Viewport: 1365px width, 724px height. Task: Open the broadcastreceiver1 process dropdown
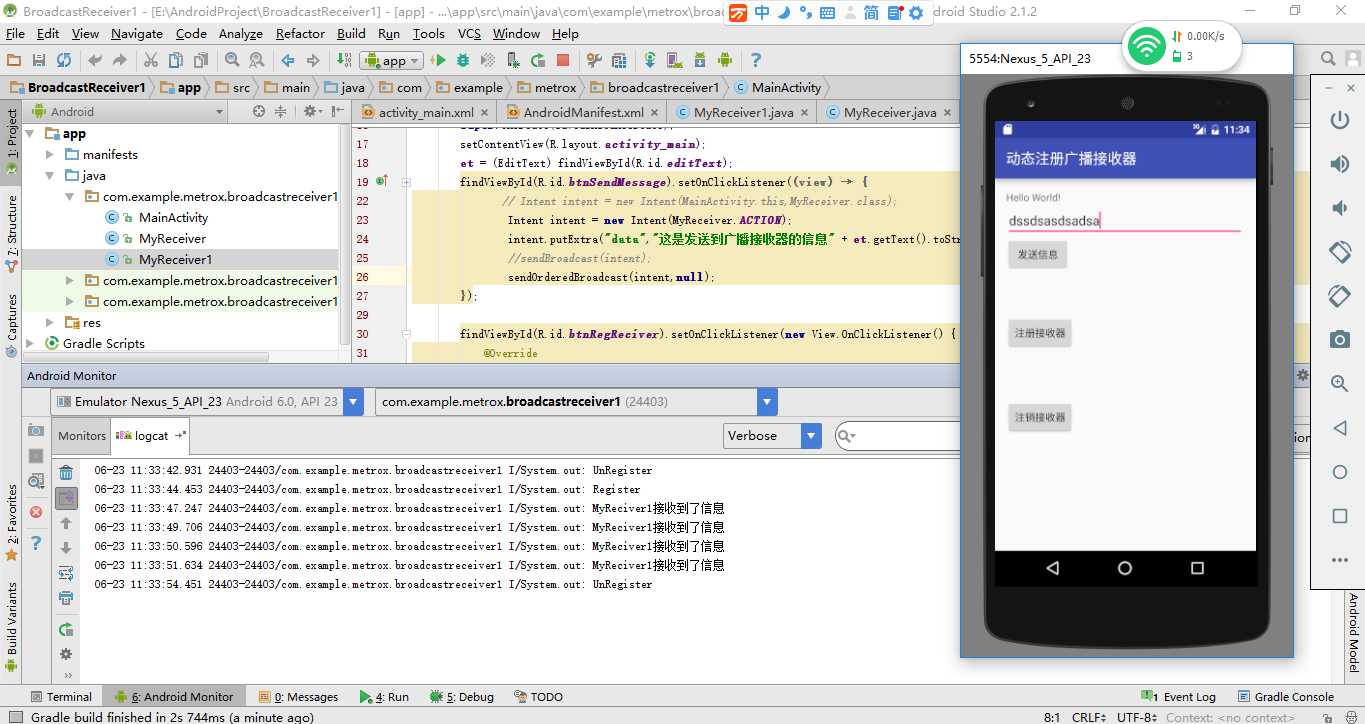click(x=576, y=401)
